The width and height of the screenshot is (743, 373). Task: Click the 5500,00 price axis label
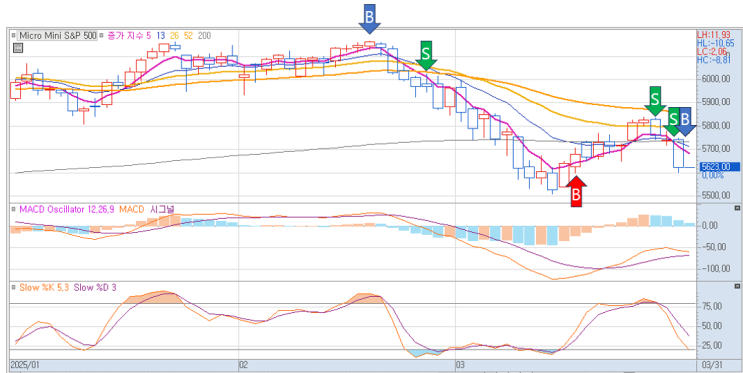[715, 196]
